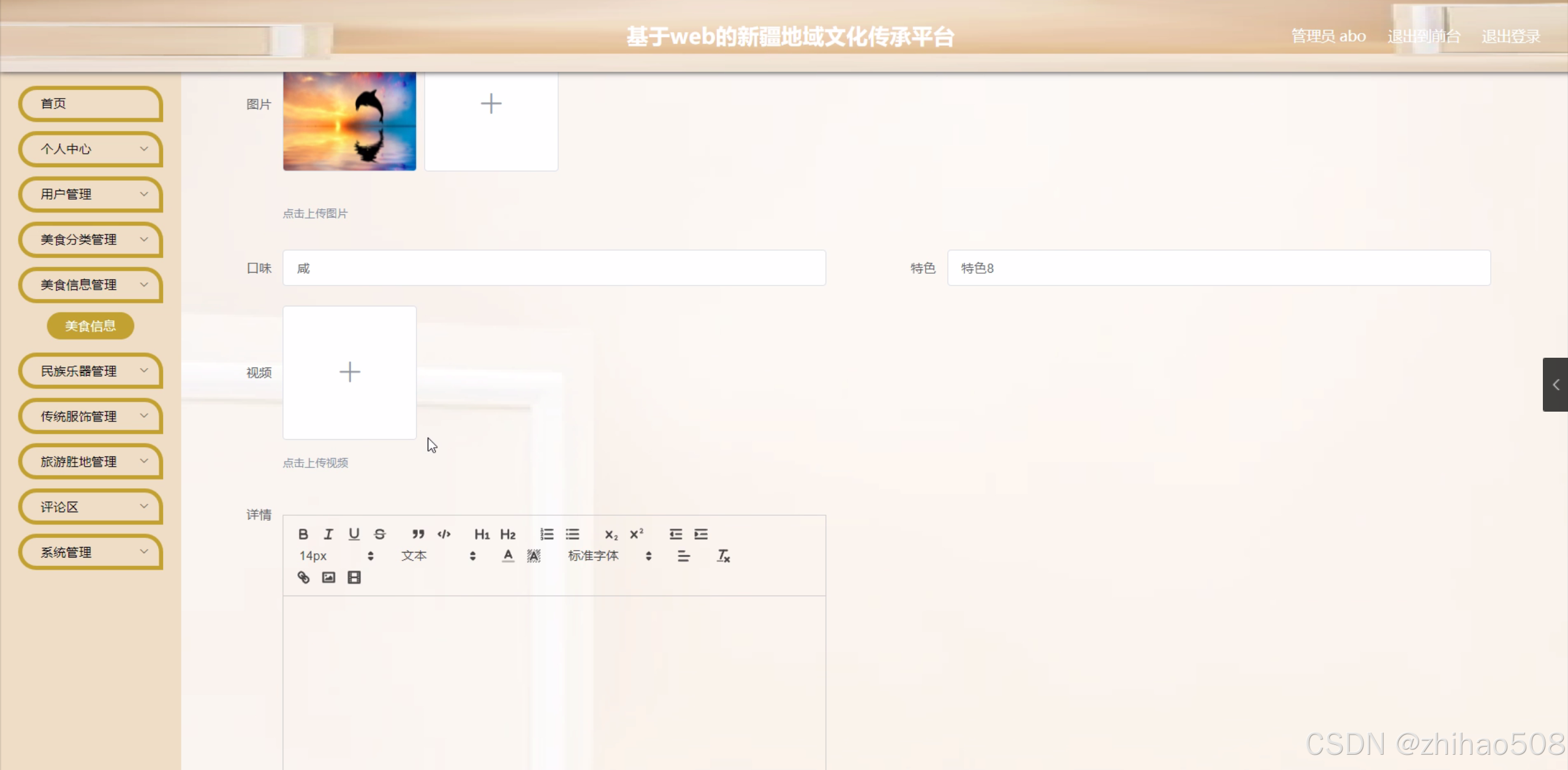Insert a hyperlink in editor
Screen dimensions: 1568x770
[x=303, y=578]
